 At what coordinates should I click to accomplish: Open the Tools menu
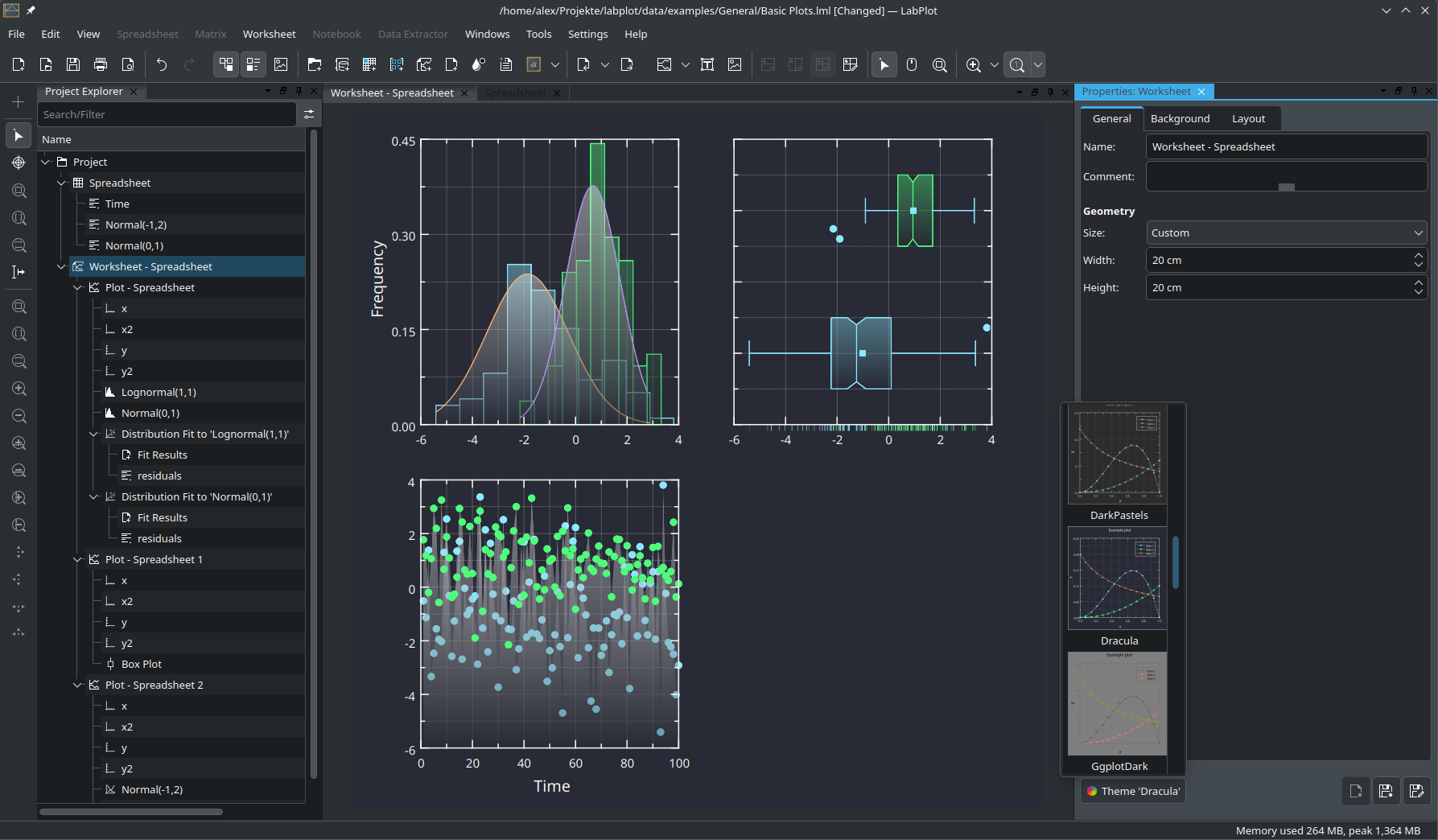(x=538, y=35)
